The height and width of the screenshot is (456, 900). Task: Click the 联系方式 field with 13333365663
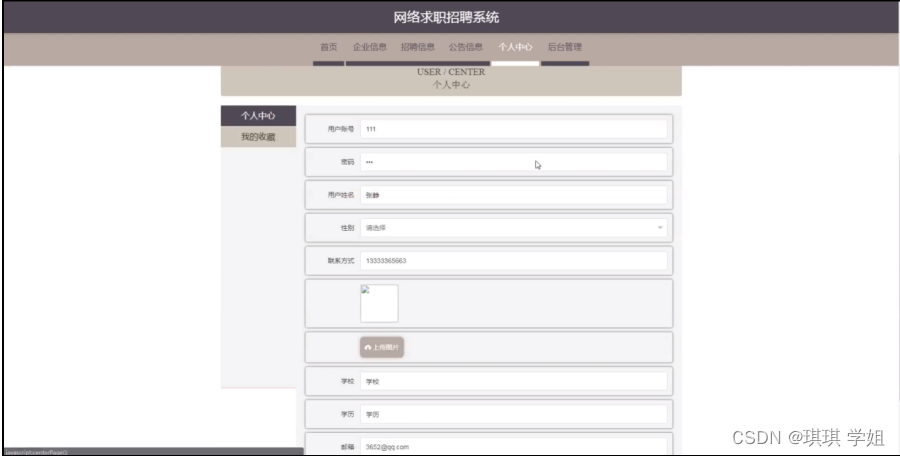514,261
